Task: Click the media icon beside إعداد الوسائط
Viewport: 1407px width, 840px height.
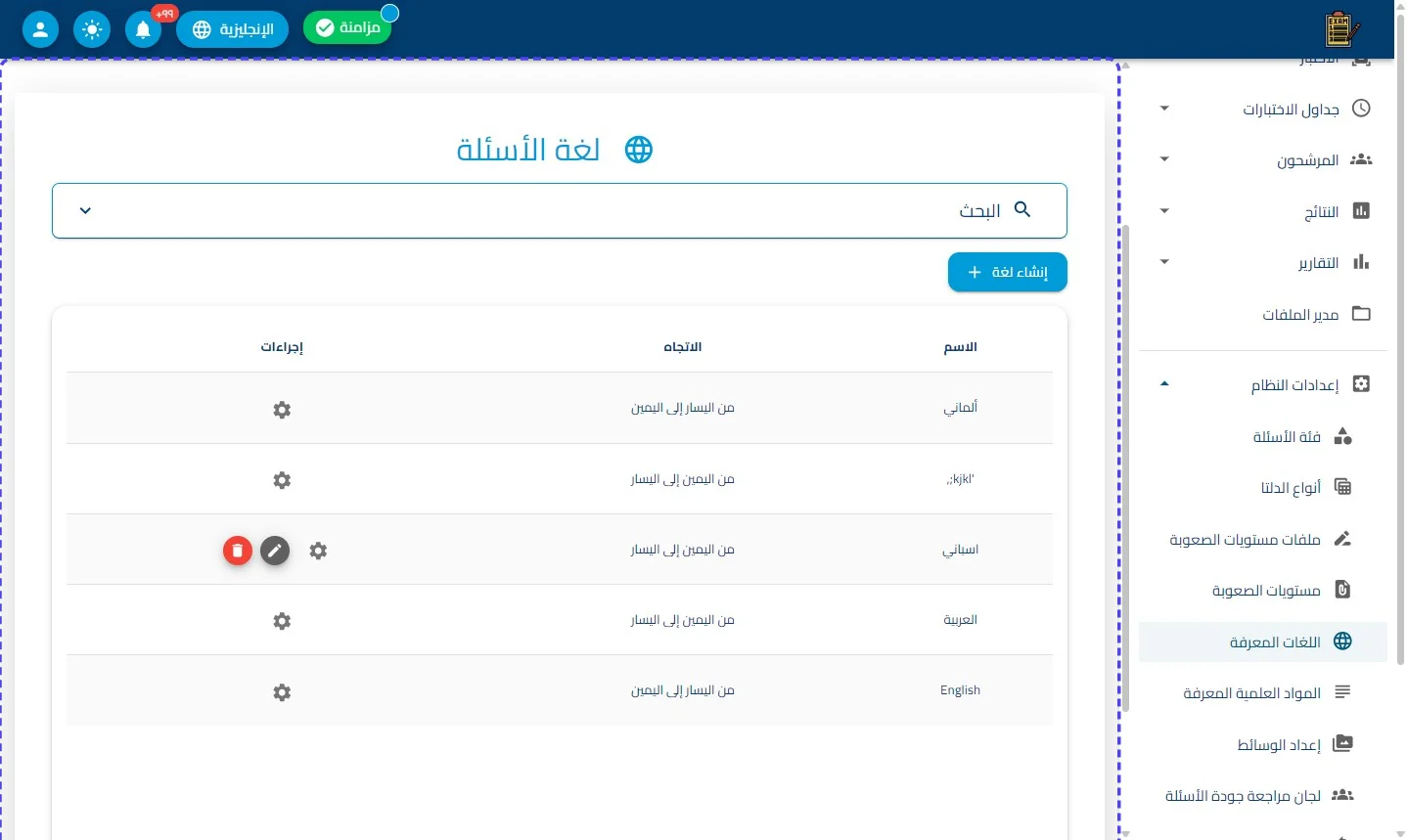Action: pyautogui.click(x=1342, y=743)
